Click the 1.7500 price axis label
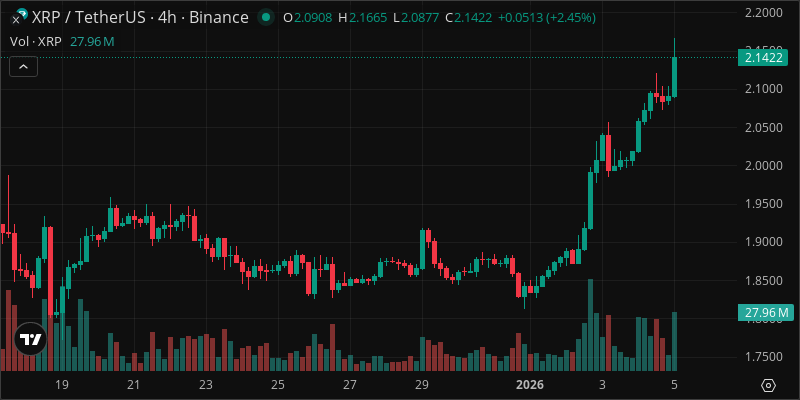Screen dimensions: 800x400 point(764,357)
